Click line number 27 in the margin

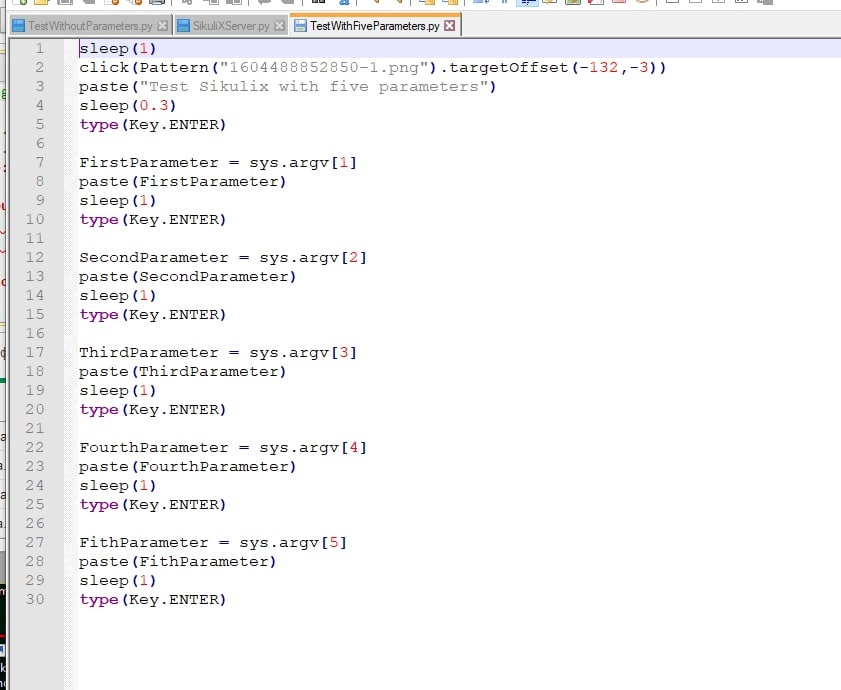(35, 542)
